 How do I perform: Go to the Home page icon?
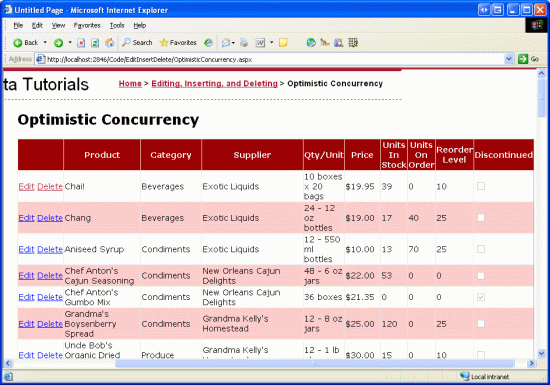[109, 43]
